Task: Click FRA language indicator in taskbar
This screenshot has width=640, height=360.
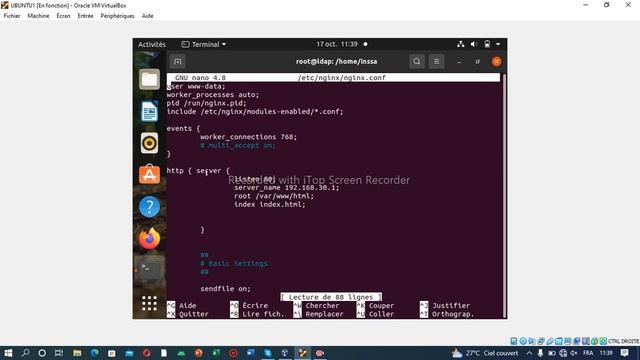Action: 588,353
